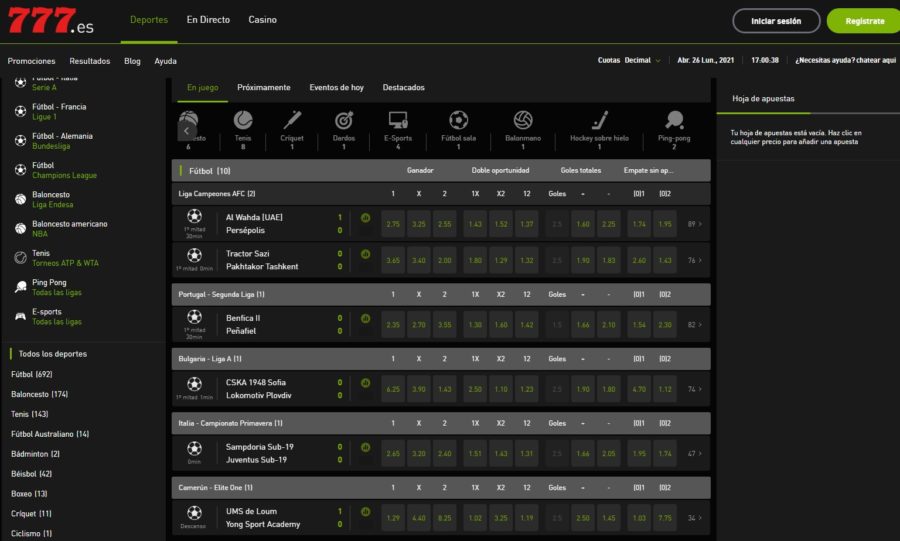Open stats icon for Sampdoria Sub-19 match
The width and height of the screenshot is (900, 541).
[x=365, y=447]
